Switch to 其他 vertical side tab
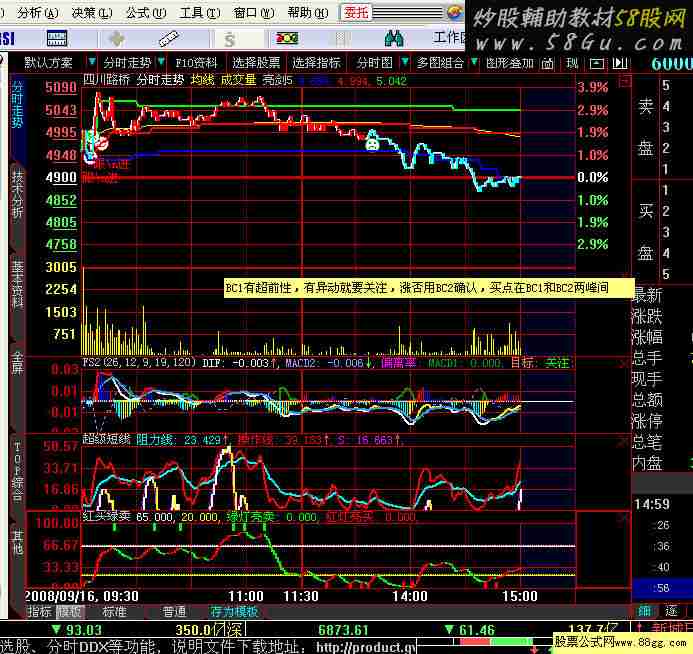The width and height of the screenshot is (693, 654). point(17,542)
